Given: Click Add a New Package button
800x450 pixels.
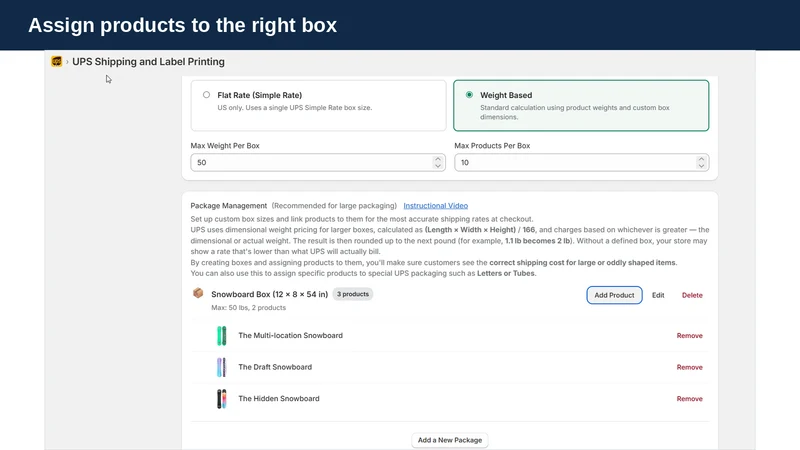Looking at the screenshot, I should (x=449, y=440).
